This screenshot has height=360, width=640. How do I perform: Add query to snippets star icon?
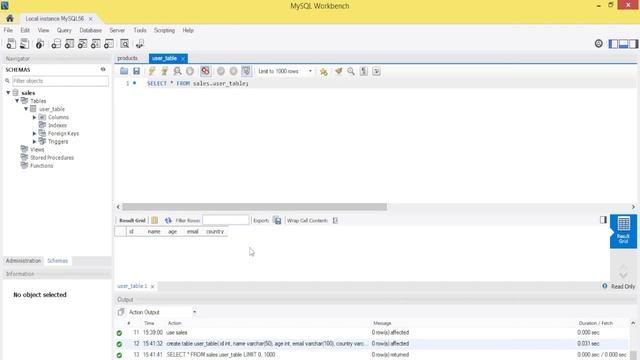click(x=324, y=72)
